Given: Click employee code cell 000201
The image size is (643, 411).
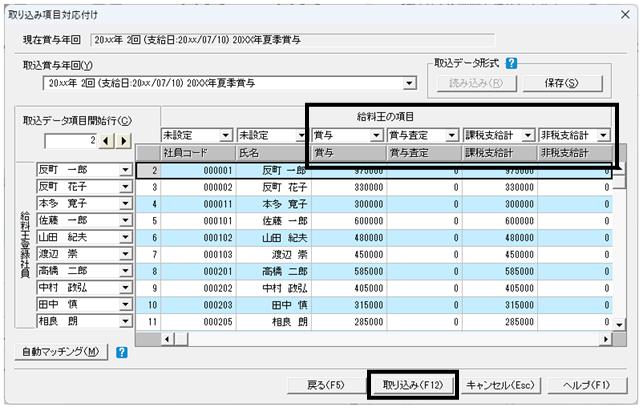Looking at the screenshot, I should point(198,271).
